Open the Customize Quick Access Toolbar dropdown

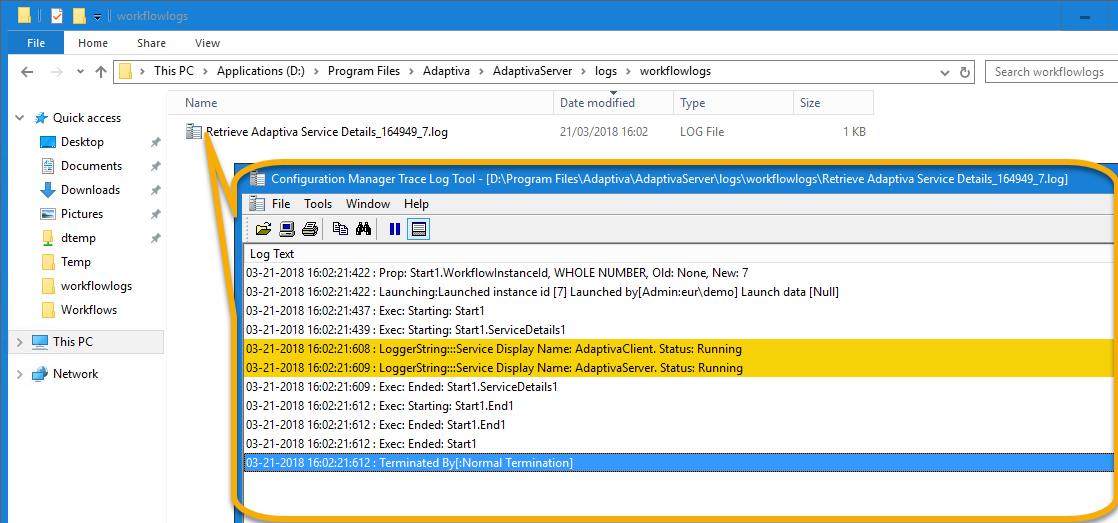pos(98,16)
